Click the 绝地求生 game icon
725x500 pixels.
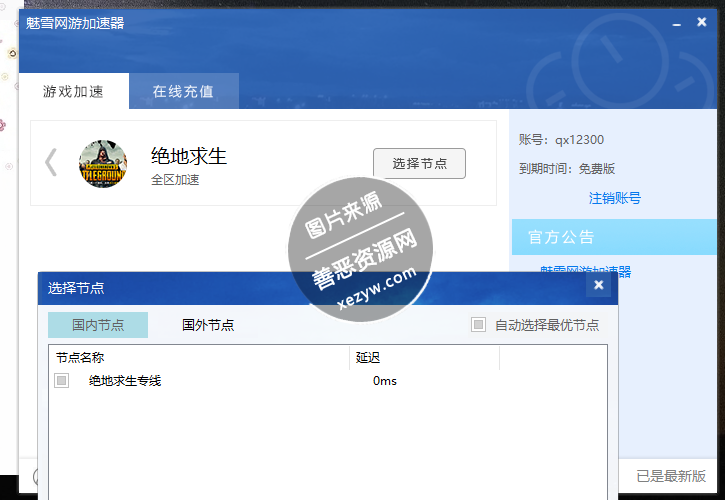click(103, 164)
